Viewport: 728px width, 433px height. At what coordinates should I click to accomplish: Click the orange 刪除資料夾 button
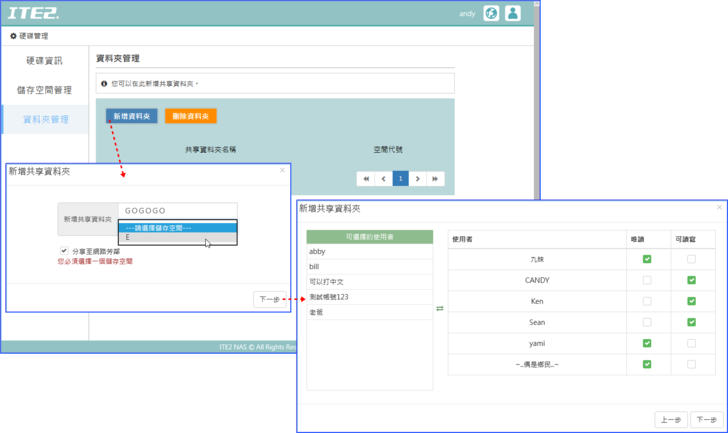click(190, 116)
